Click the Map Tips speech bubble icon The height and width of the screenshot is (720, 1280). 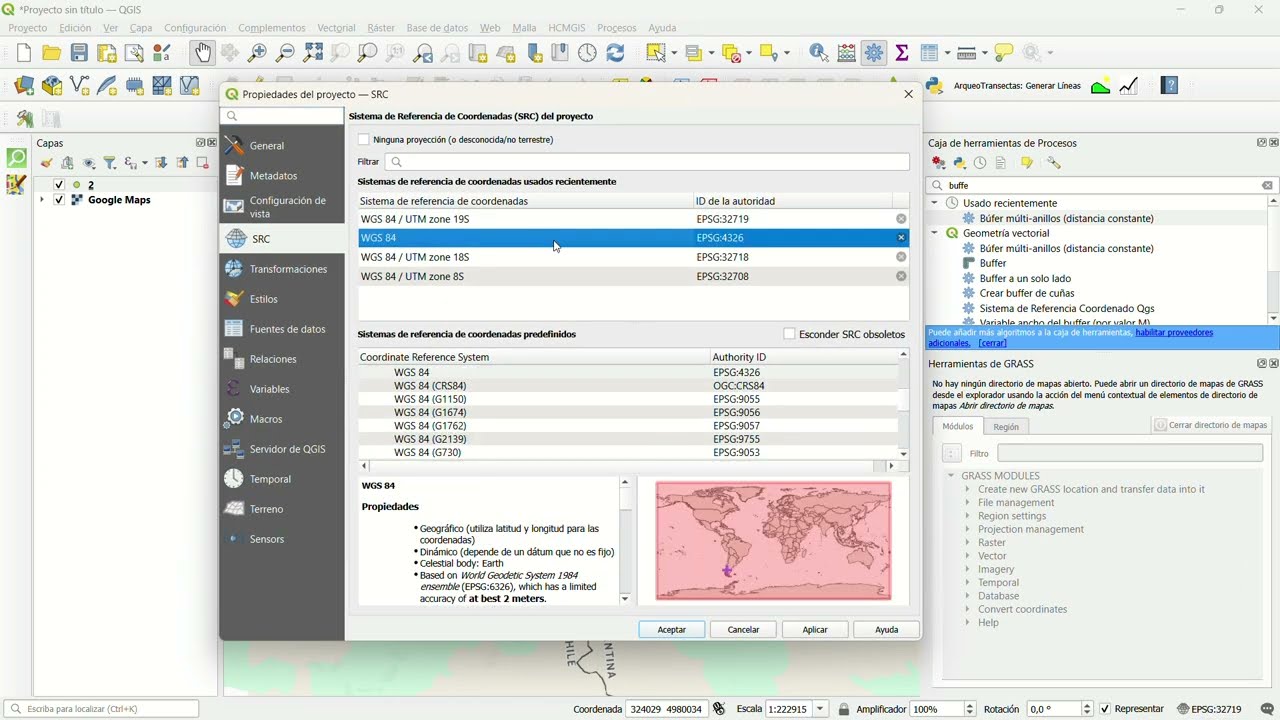pos(1004,53)
